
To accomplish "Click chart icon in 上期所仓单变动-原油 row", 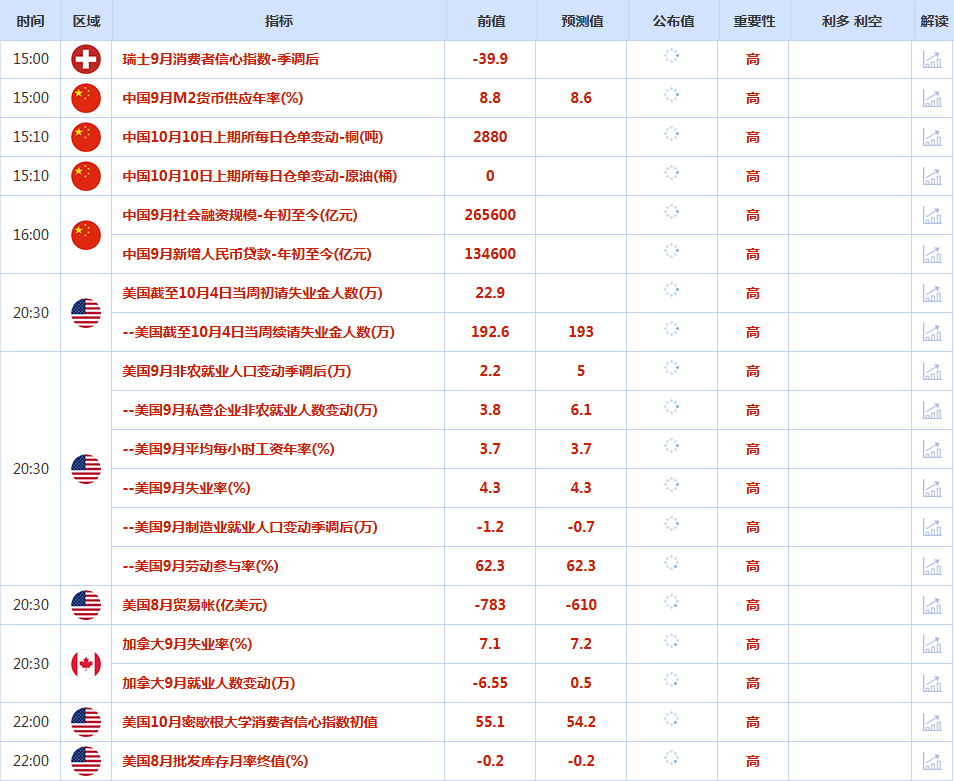I will [x=932, y=176].
